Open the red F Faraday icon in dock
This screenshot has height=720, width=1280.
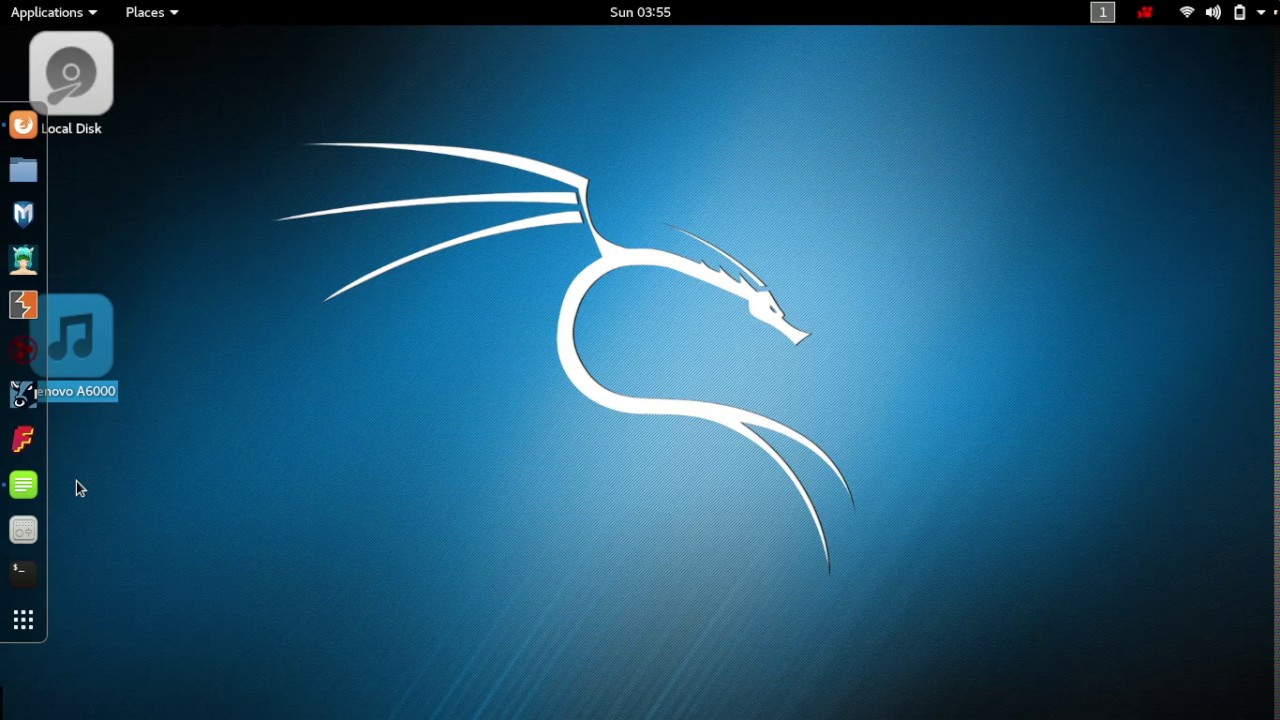[x=23, y=439]
